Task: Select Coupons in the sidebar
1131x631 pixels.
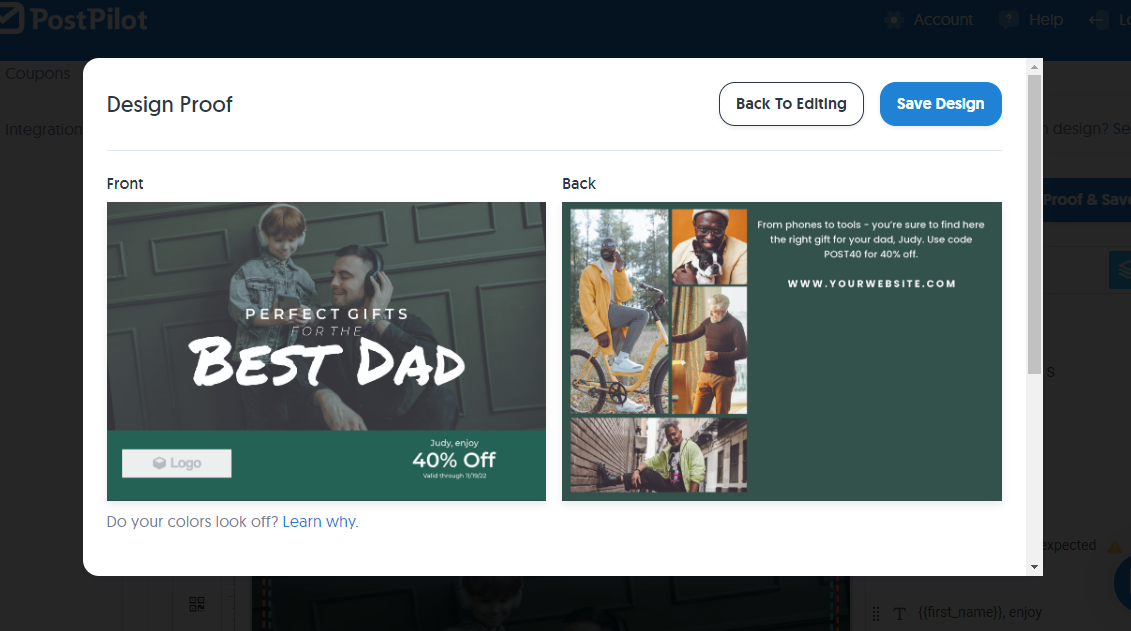Action: coord(38,74)
